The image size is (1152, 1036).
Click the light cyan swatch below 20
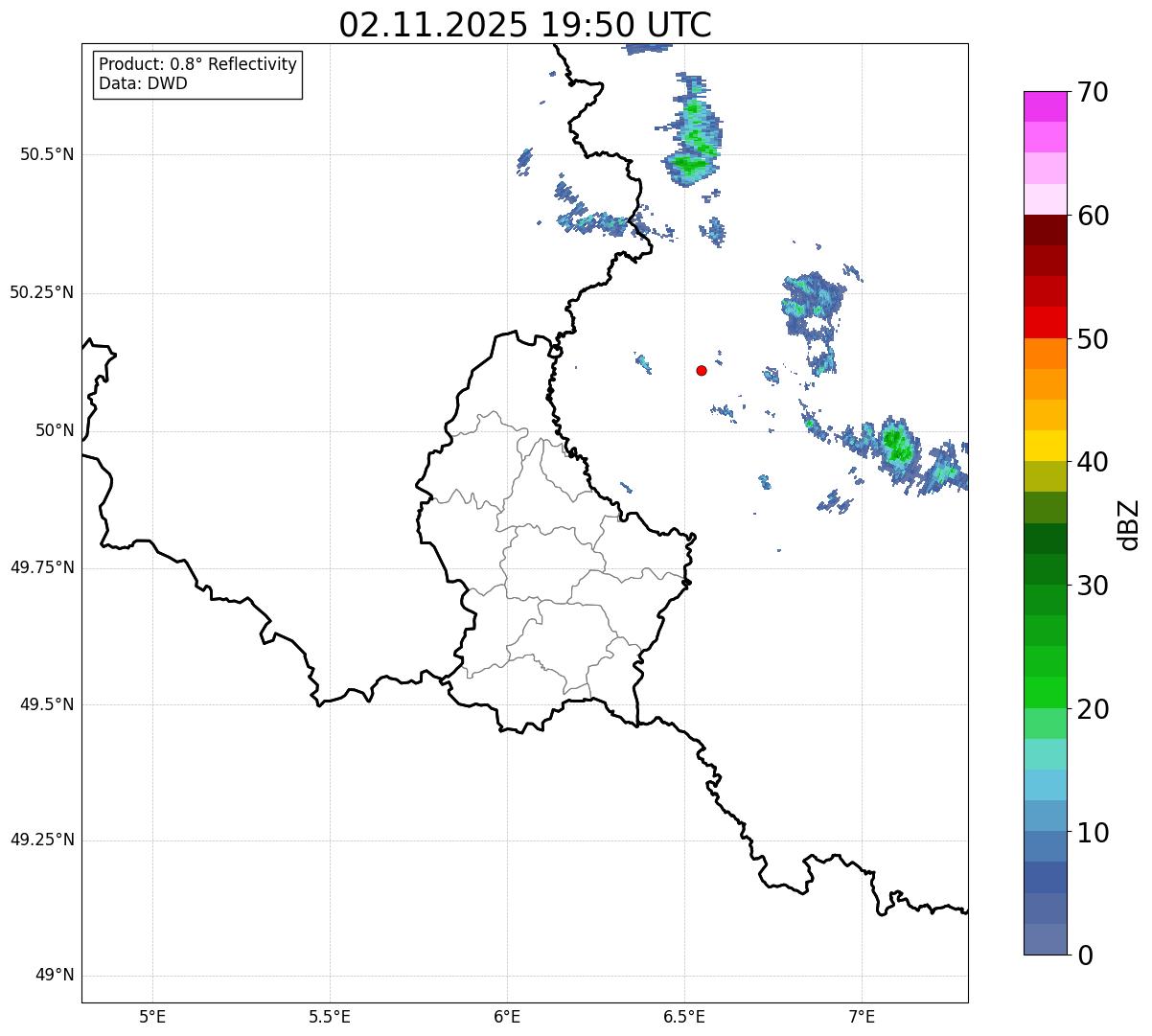click(1046, 754)
